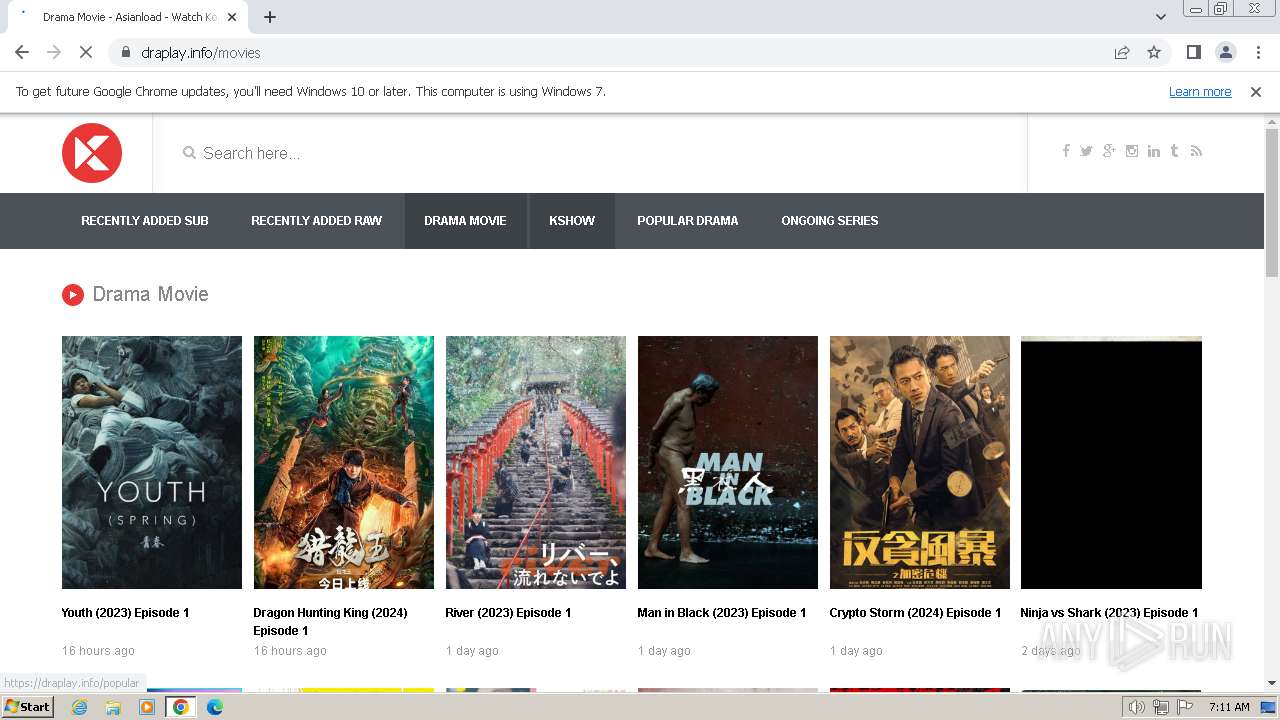
Task: Open Ninja vs Shark black thumbnail
Action: pos(1111,462)
